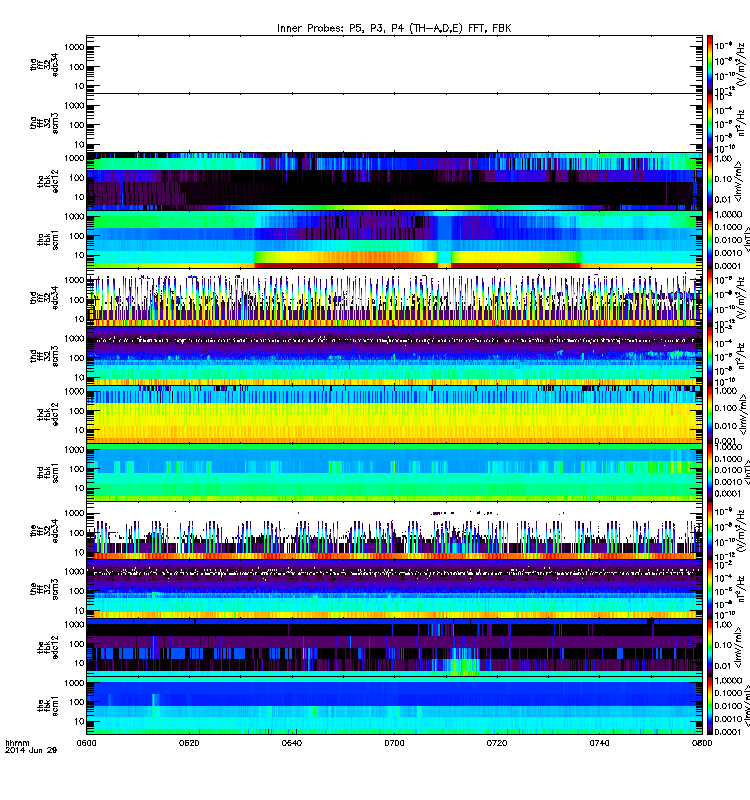
Task: Click the the fff 32 scm3 spectrogram panel
Action: (x=394, y=589)
